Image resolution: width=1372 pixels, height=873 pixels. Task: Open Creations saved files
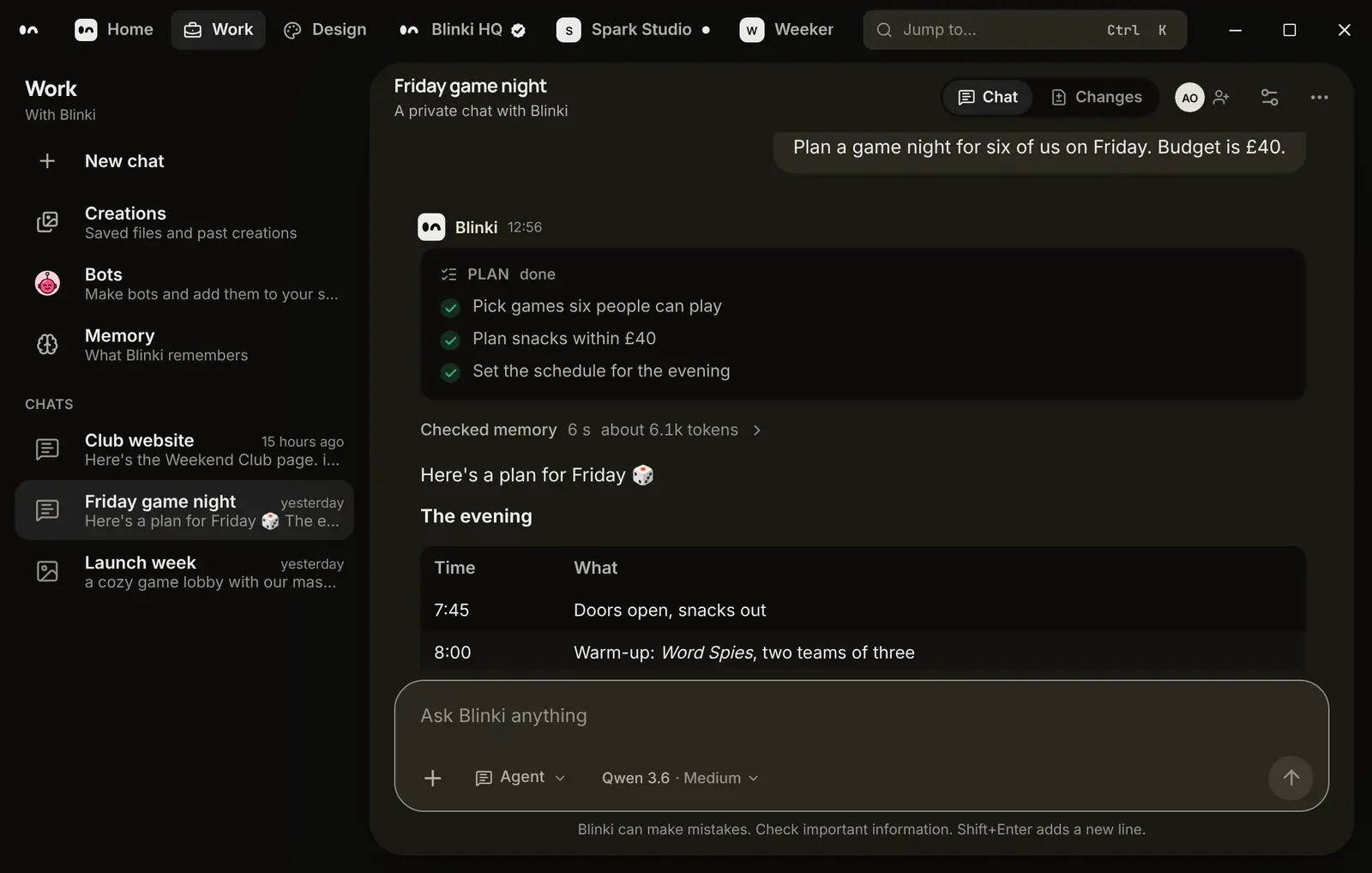[x=184, y=222]
